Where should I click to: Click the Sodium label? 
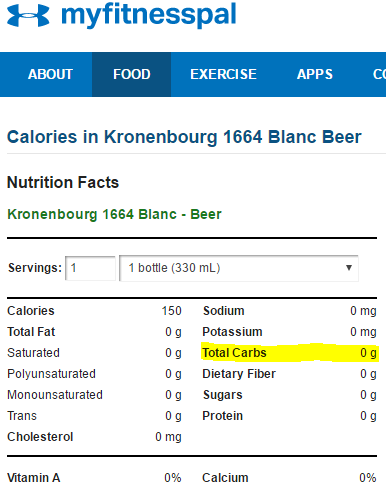tap(224, 311)
